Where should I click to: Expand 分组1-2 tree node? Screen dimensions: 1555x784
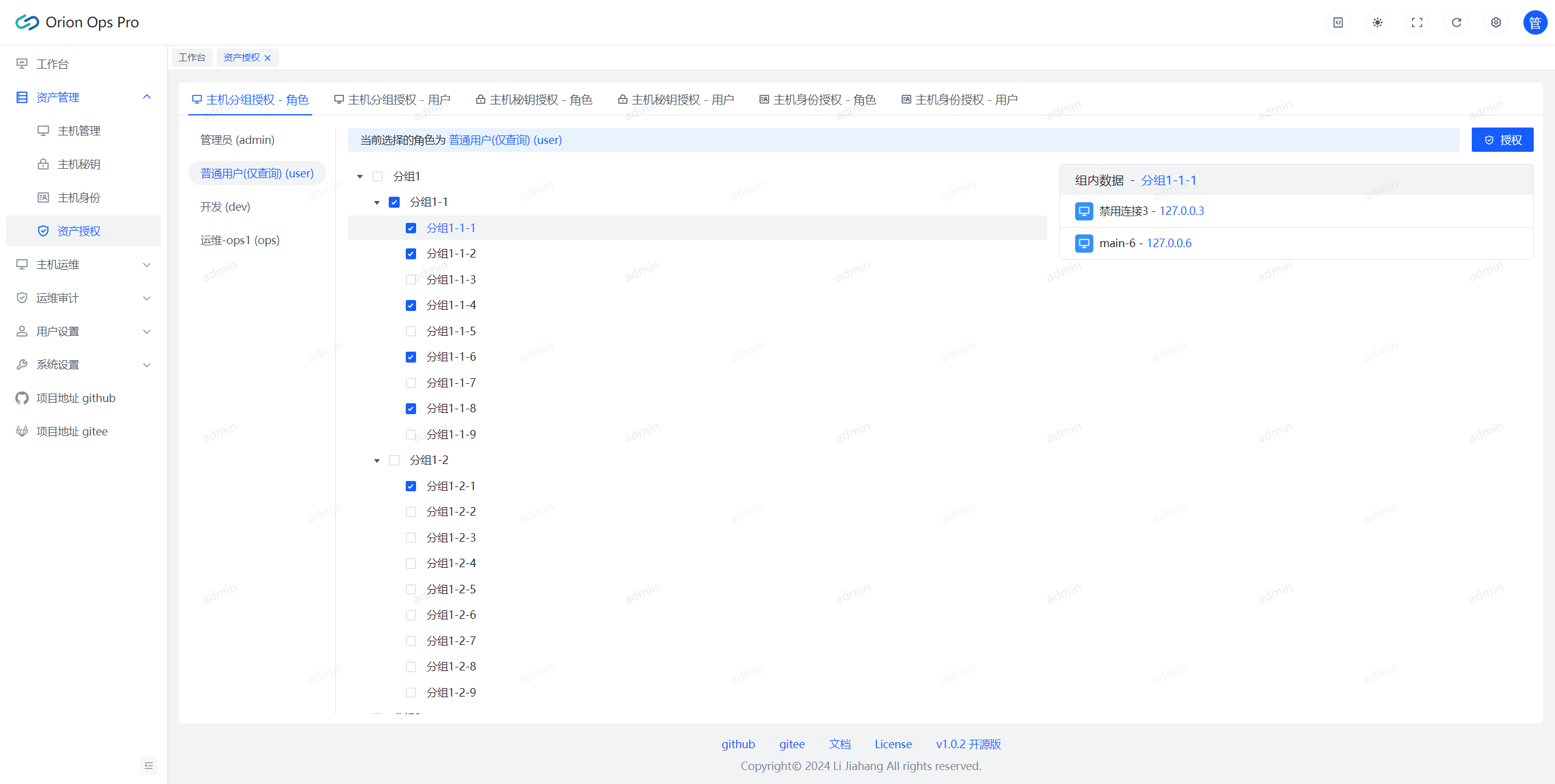375,460
